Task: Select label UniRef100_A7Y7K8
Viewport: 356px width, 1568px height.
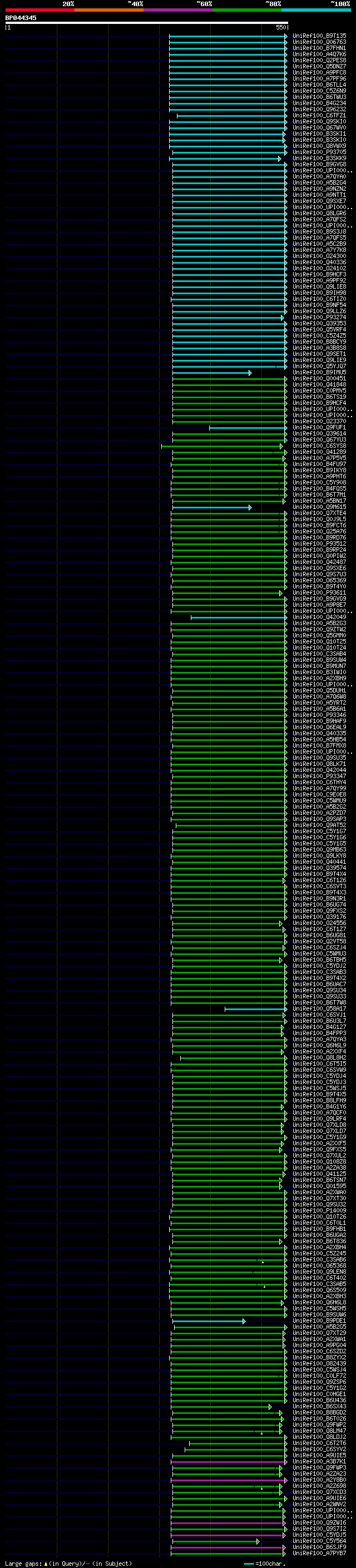Action: 319,250
